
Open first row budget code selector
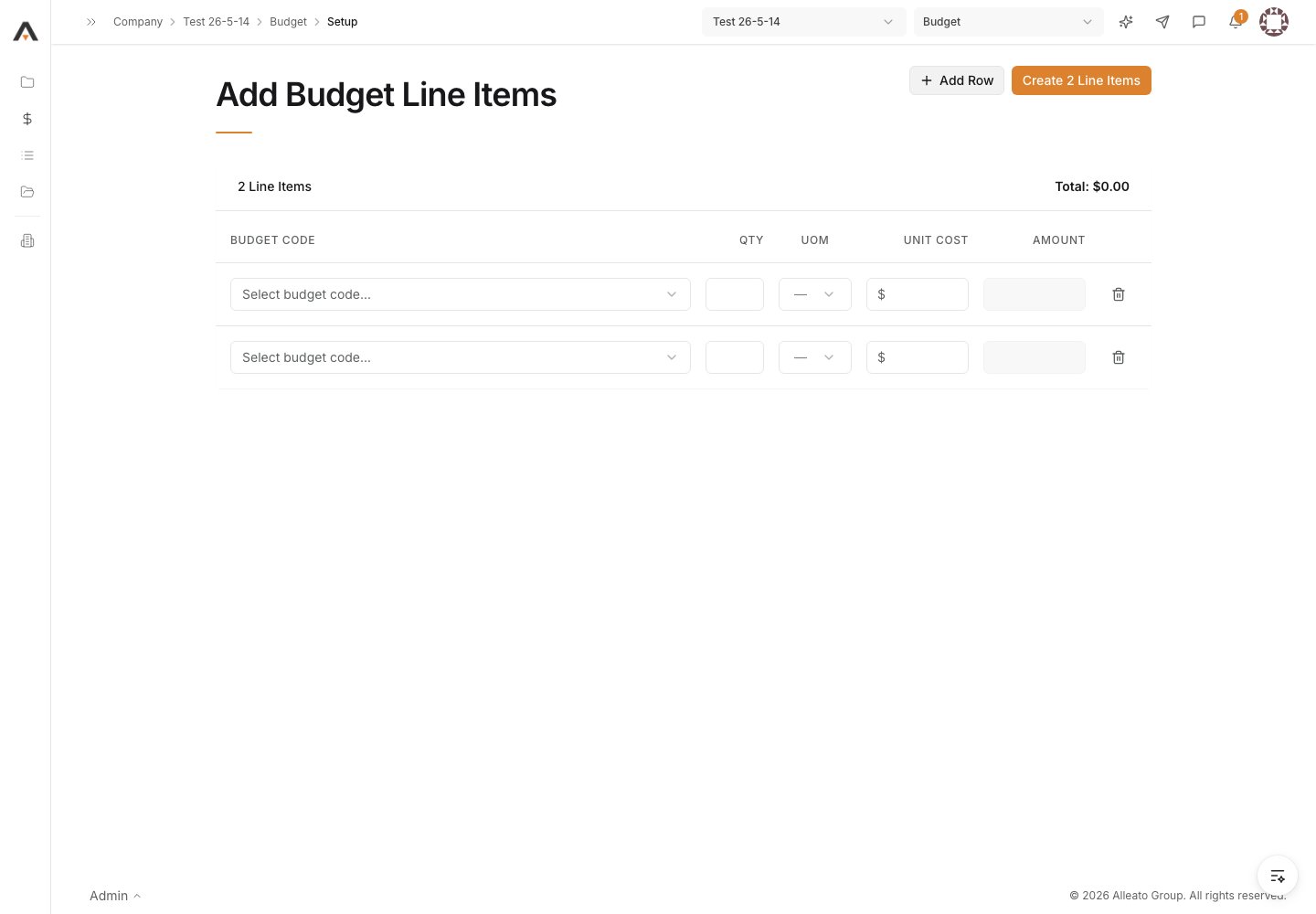coord(461,294)
